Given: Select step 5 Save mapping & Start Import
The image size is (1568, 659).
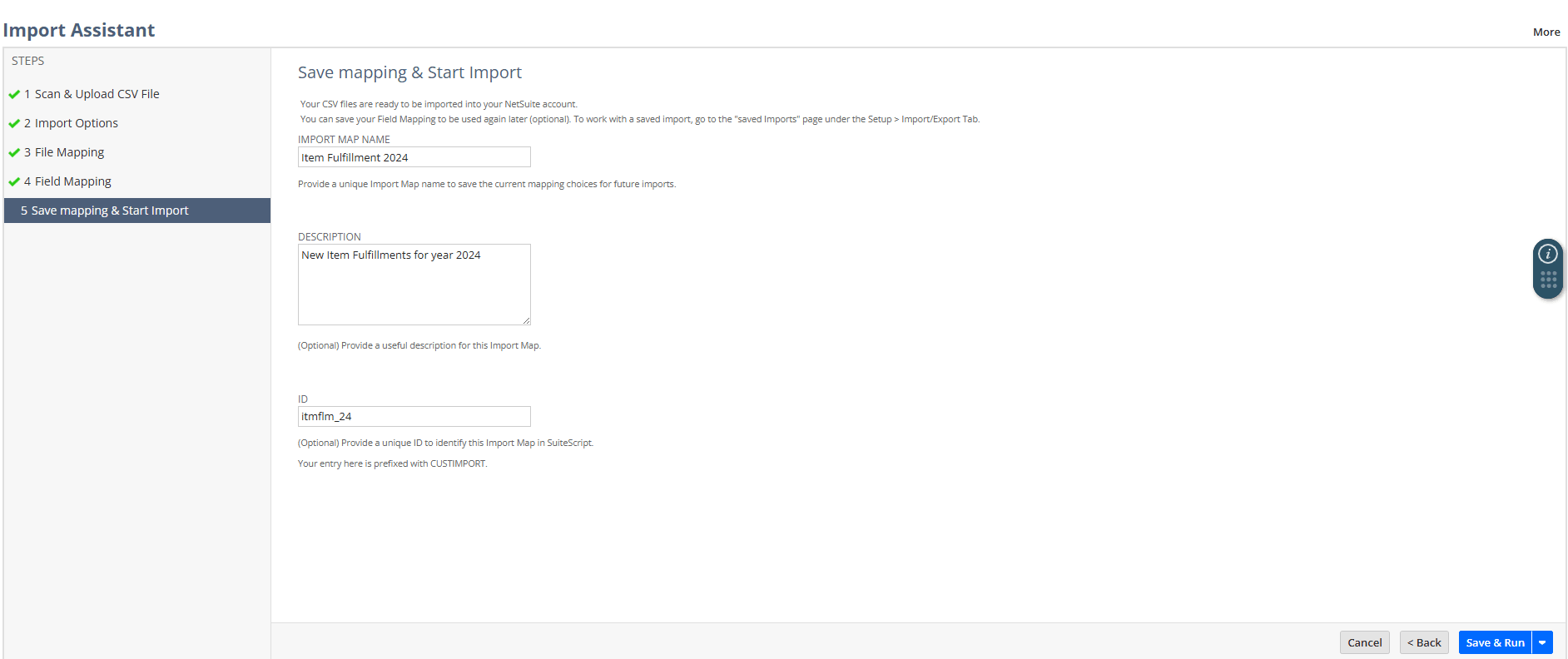Looking at the screenshot, I should coord(137,211).
